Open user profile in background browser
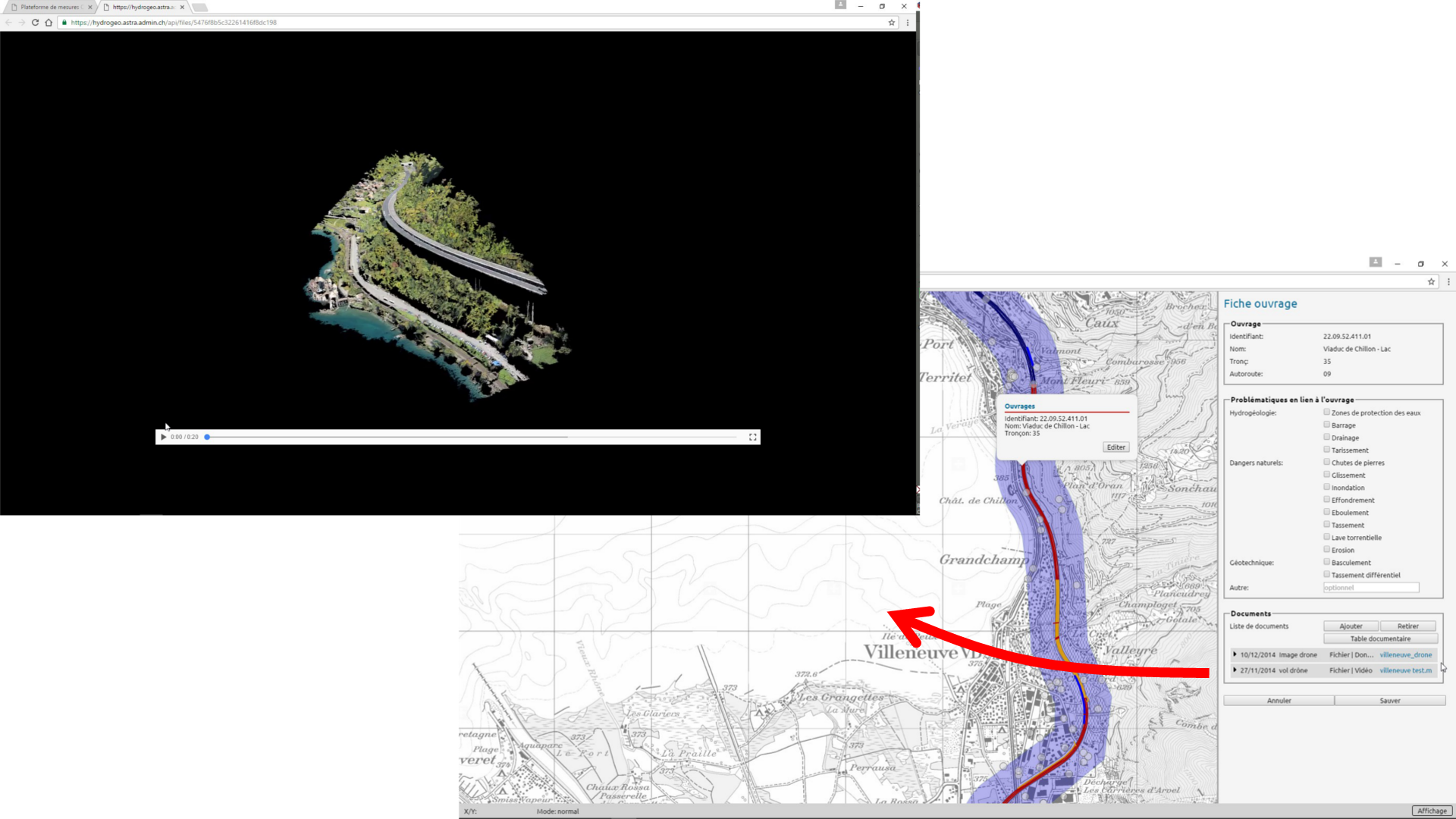Image resolution: width=1456 pixels, height=819 pixels. point(1376,262)
